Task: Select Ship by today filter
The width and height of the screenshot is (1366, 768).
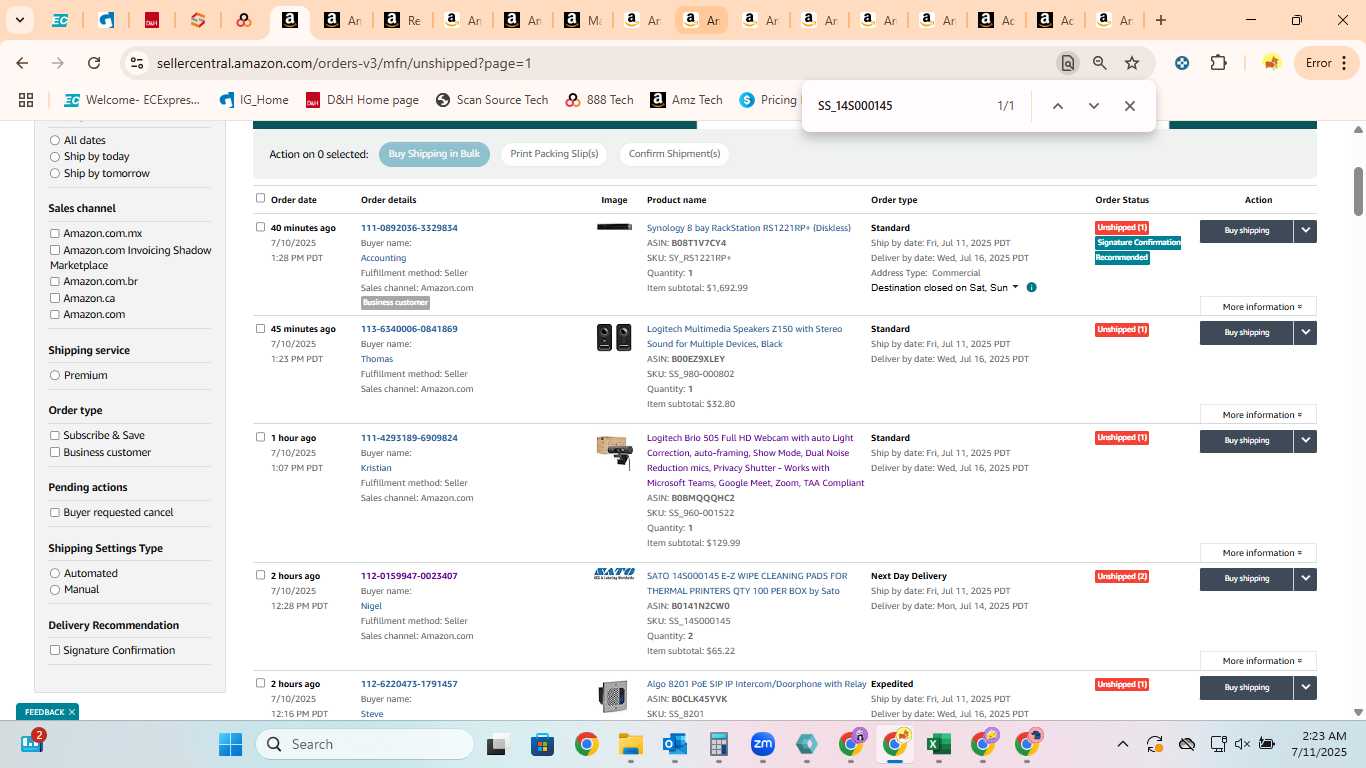Action: click(x=55, y=156)
